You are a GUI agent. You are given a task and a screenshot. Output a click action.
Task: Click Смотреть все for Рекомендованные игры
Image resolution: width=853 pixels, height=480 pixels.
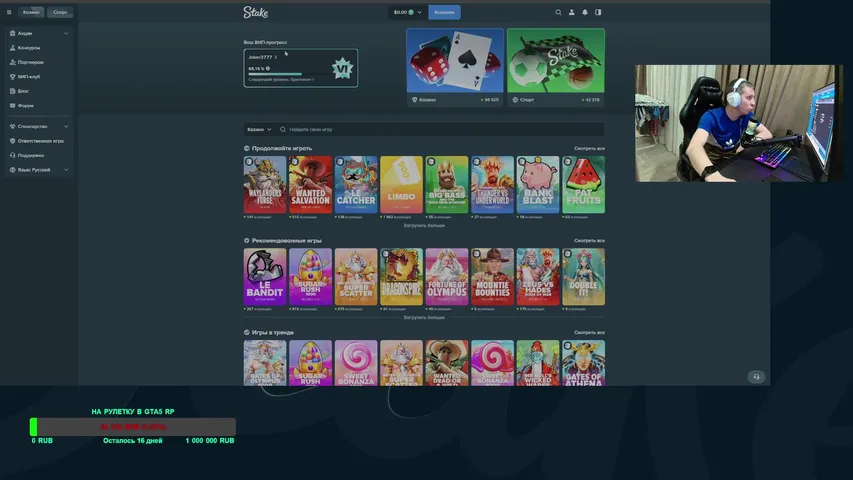coord(589,240)
